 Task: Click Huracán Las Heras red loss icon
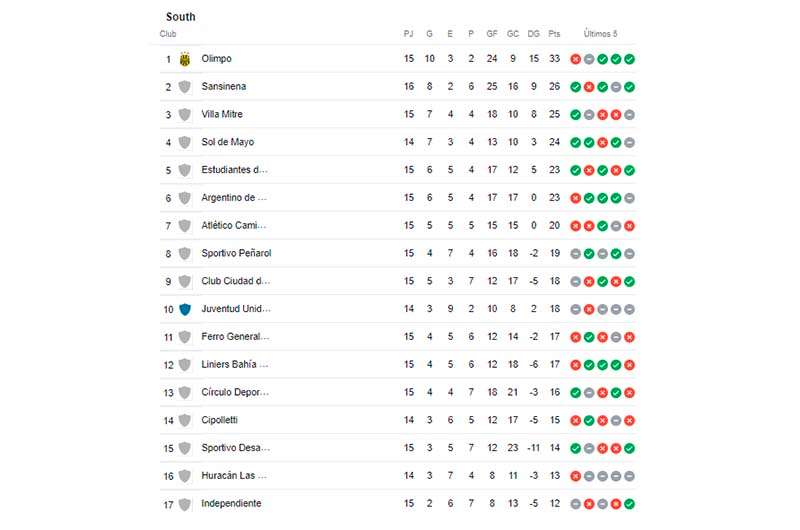tap(576, 476)
